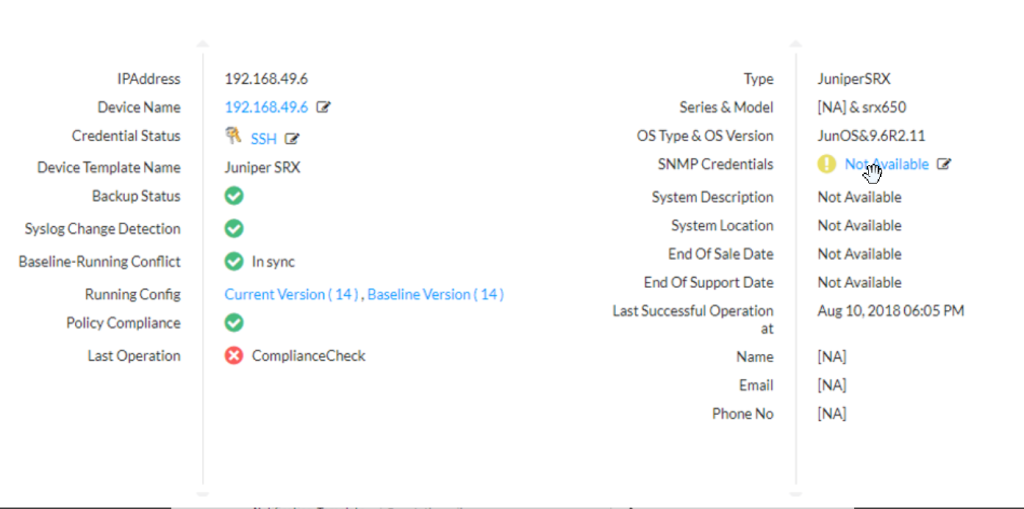Click the Backup Status green checkmark
The width and height of the screenshot is (1024, 509).
click(234, 196)
